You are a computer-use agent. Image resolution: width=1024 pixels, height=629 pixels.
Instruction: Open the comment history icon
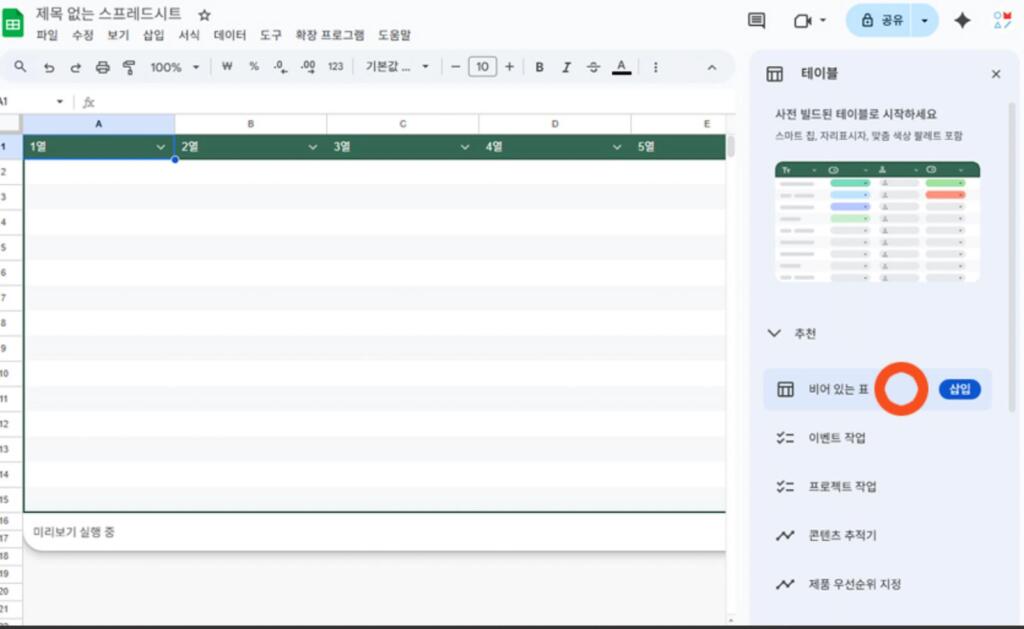(x=757, y=21)
